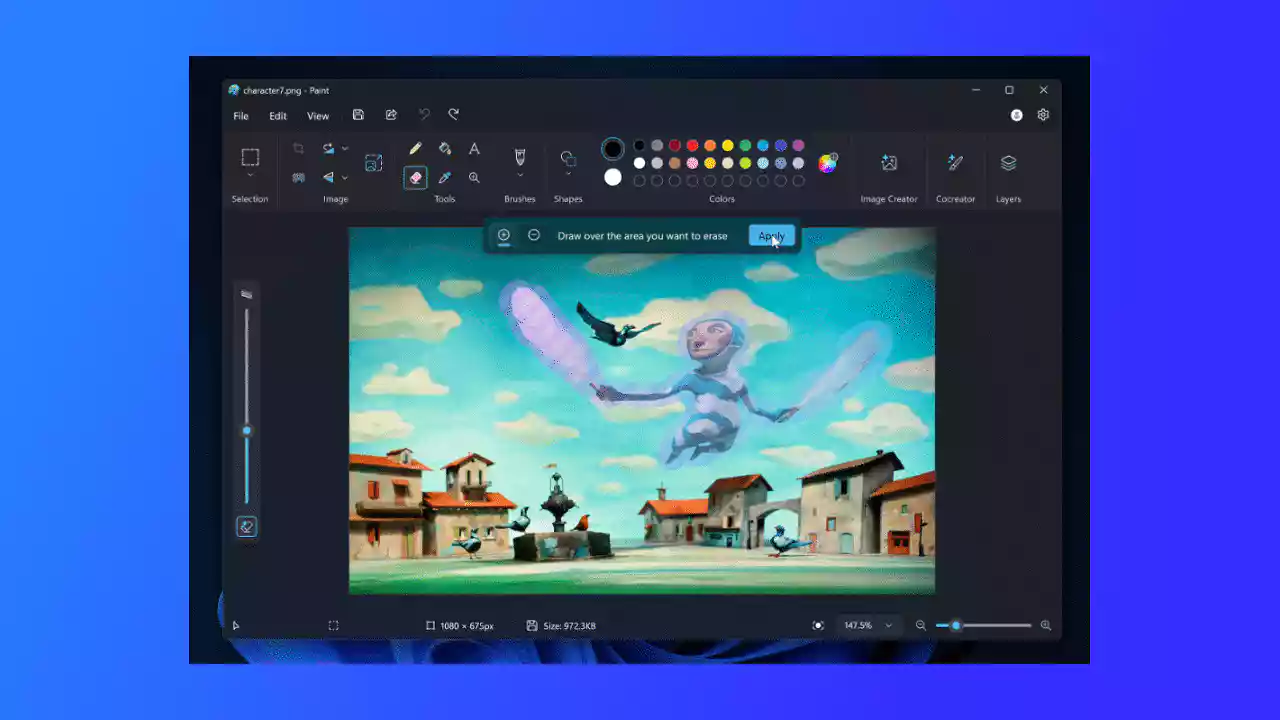Screen dimensions: 1280x720
Task: Click the Undo arrow
Action: click(x=424, y=115)
